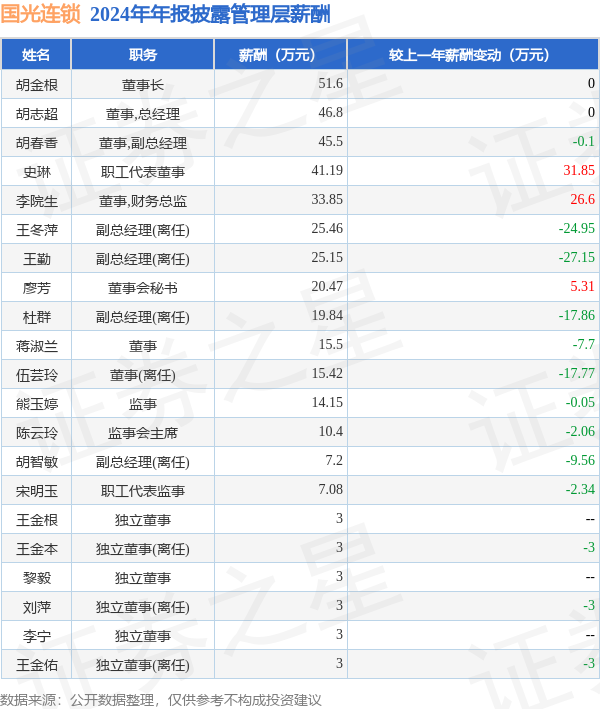Click the green change value -24.95
Viewport: 600px width, 709px height.
click(x=576, y=228)
